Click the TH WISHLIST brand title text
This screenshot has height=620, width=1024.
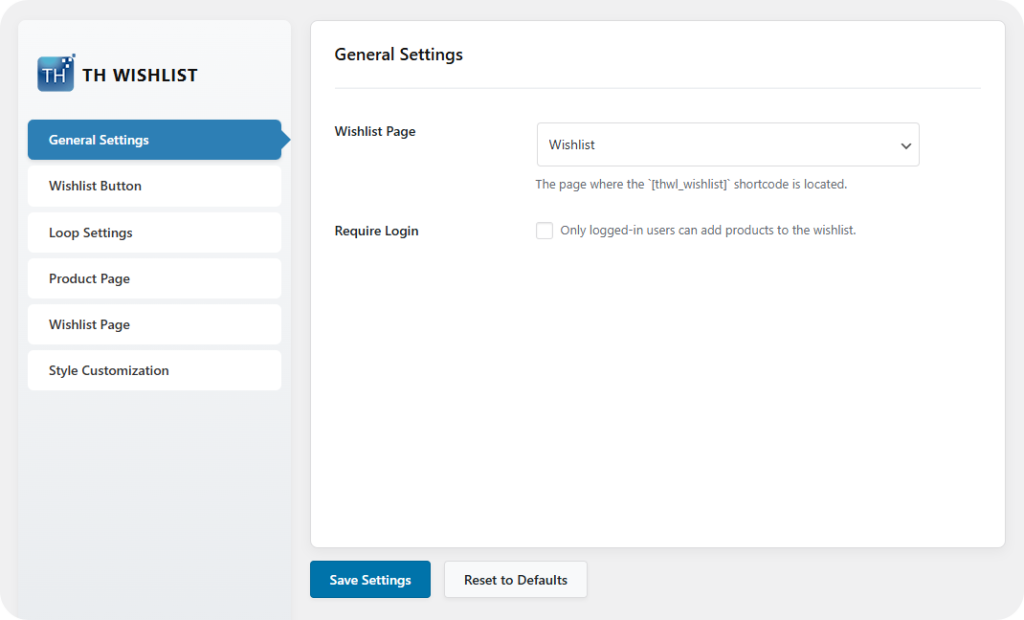click(x=140, y=75)
